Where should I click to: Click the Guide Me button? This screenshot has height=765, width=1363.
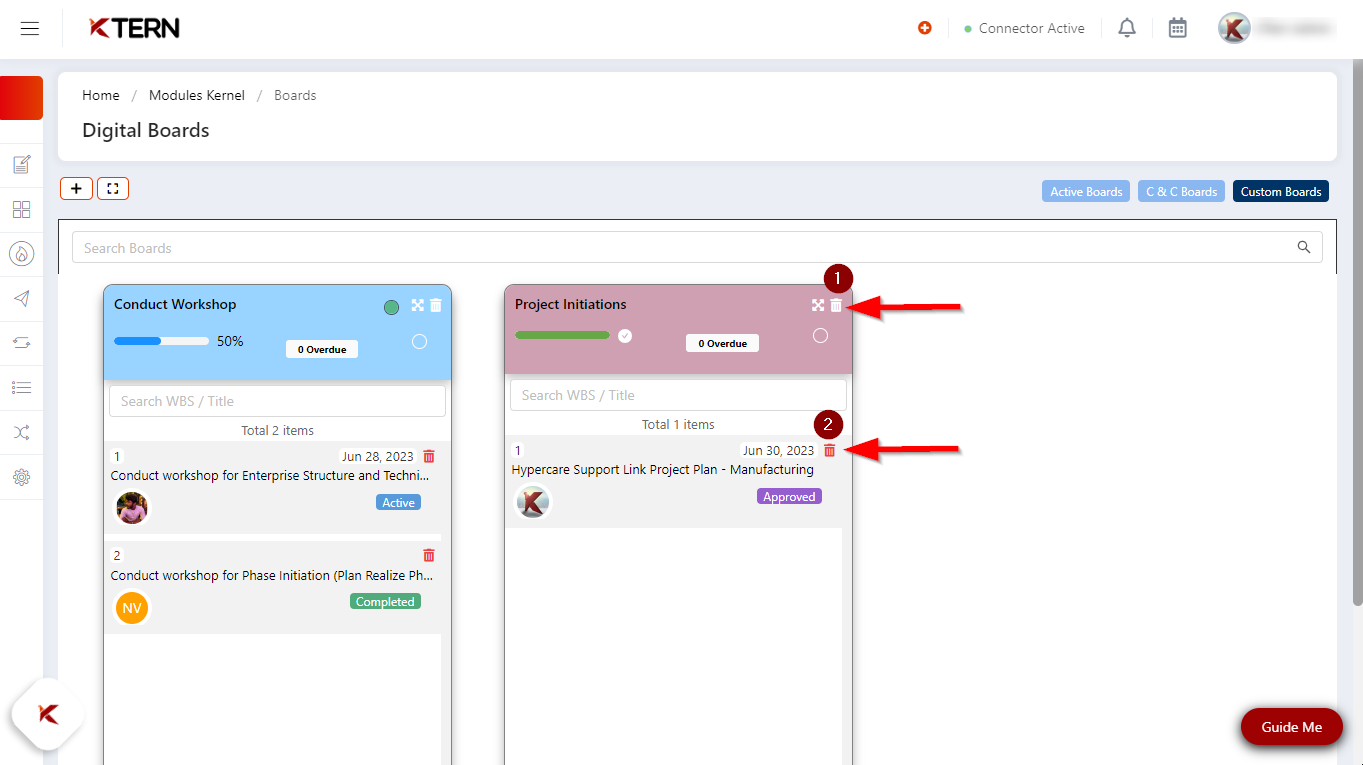click(x=1291, y=727)
